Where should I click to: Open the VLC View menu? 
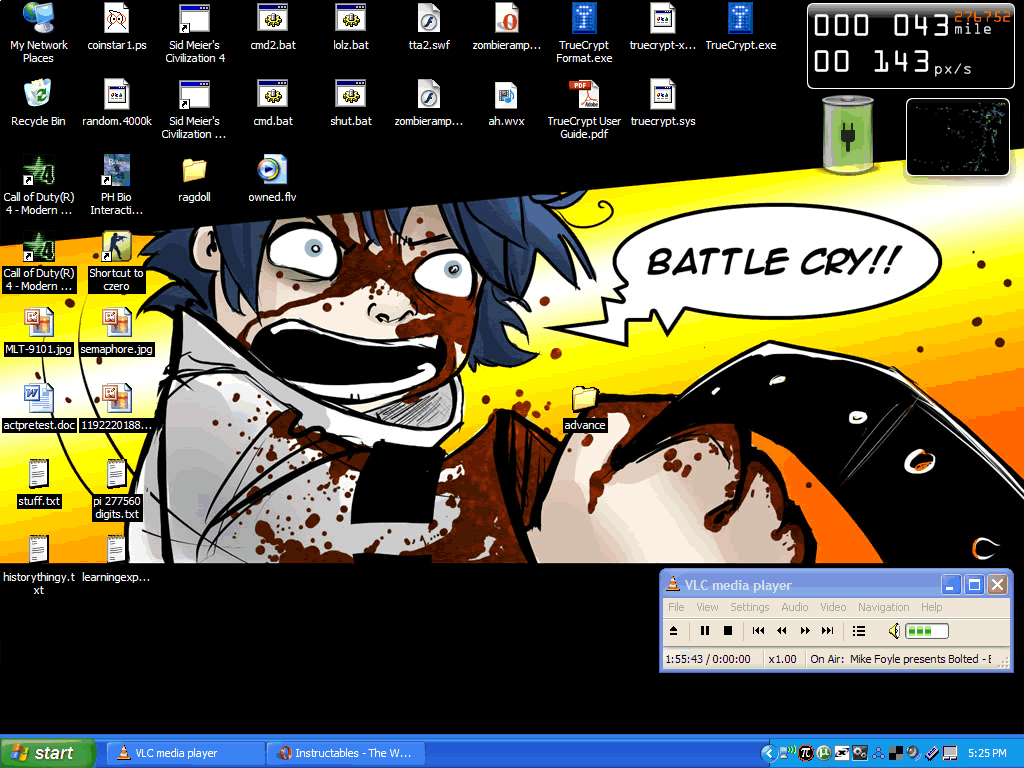pyautogui.click(x=707, y=607)
